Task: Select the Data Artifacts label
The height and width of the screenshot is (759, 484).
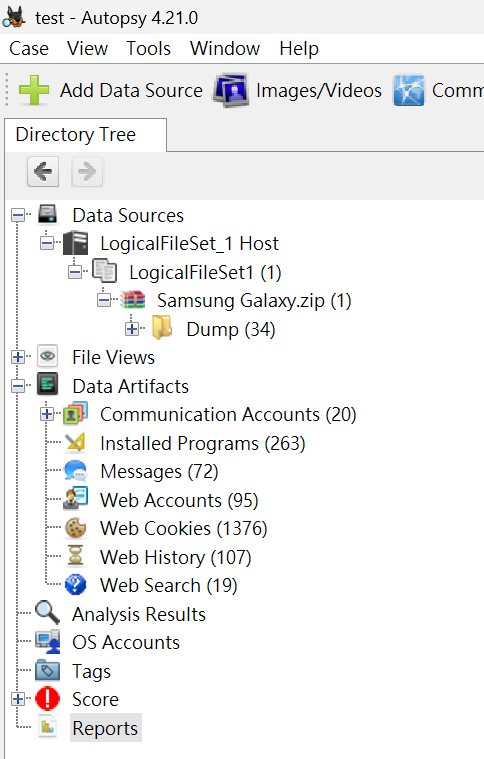Action: 131,386
